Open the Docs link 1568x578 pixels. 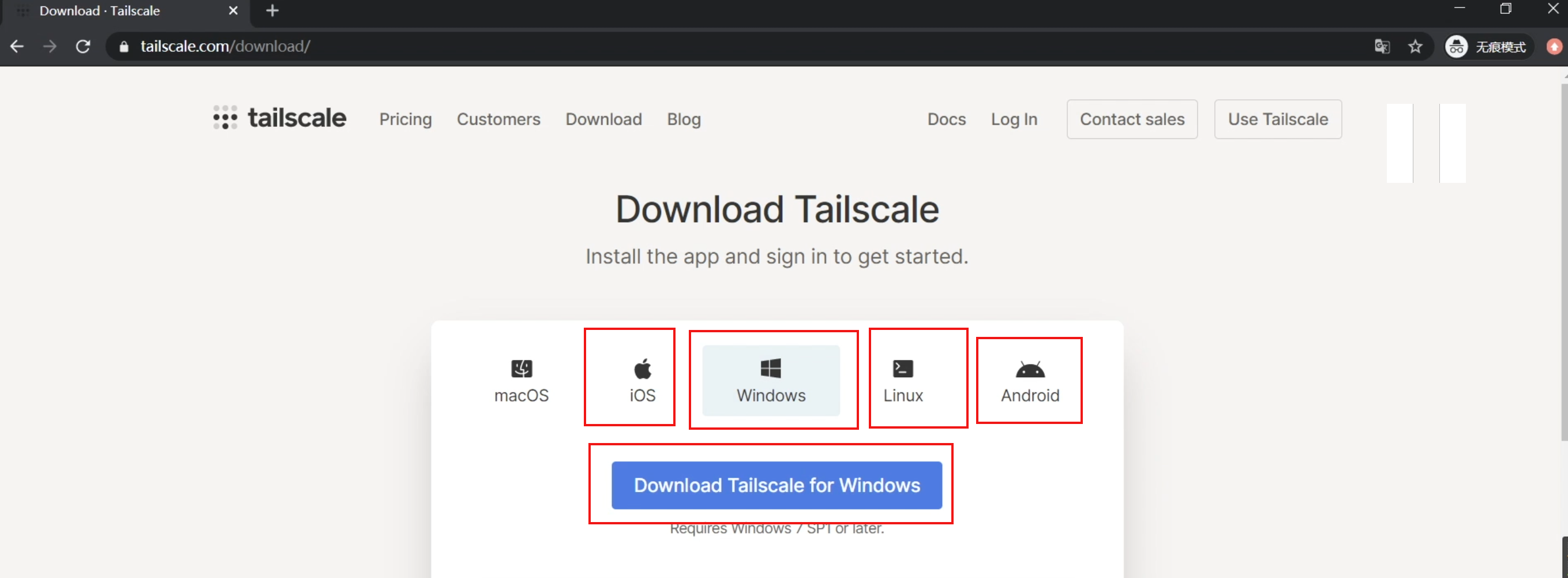946,119
